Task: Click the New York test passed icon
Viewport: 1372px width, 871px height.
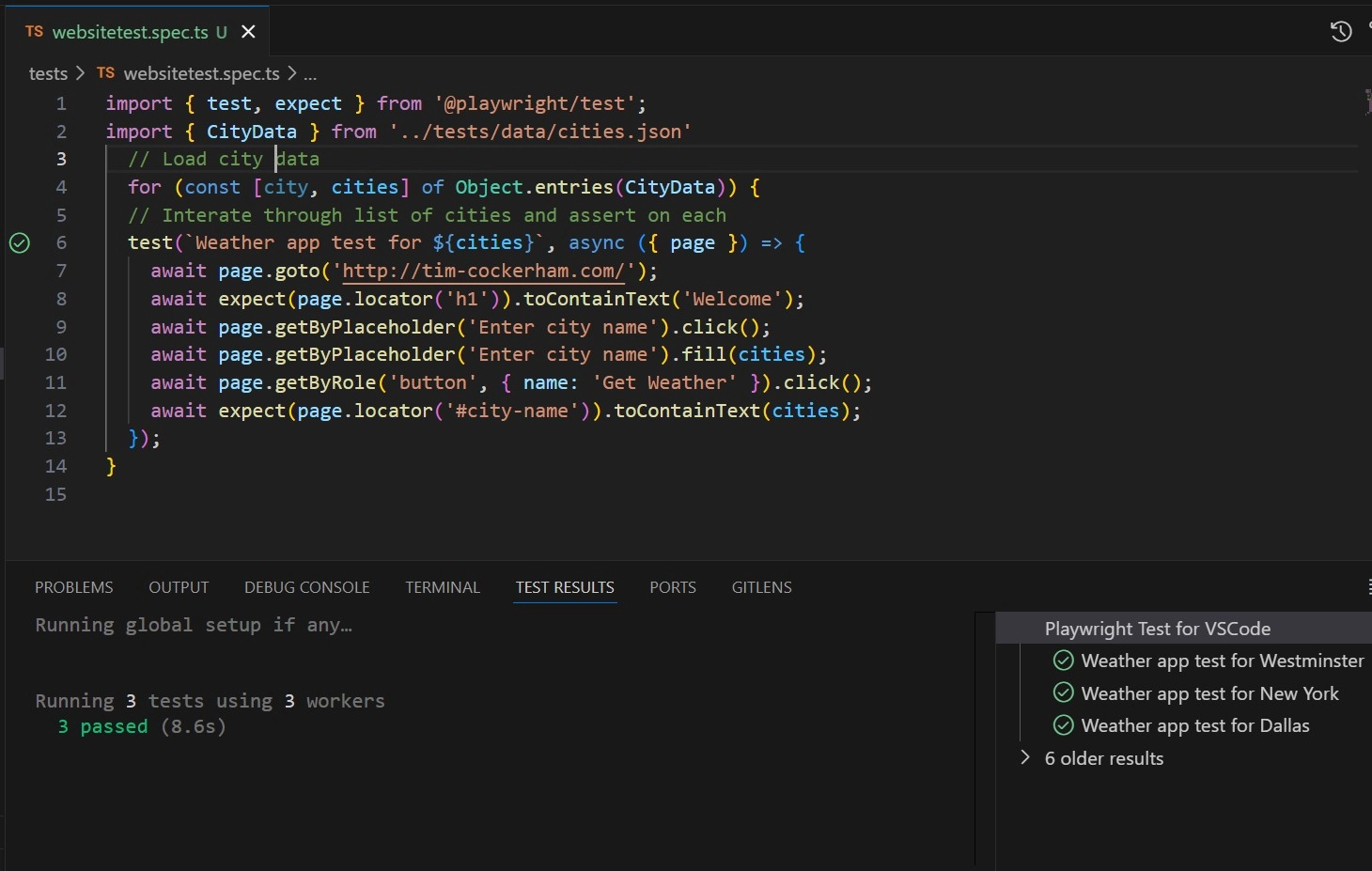Action: [1063, 693]
